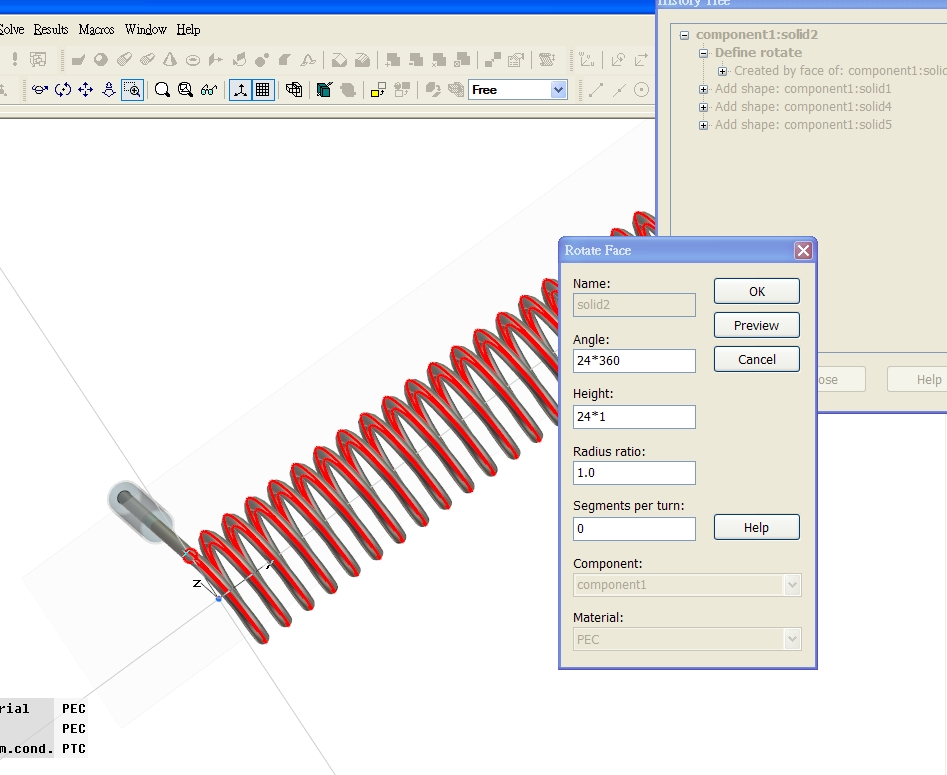The height and width of the screenshot is (775, 947).
Task: Click the object properties pencil icon
Action: [x=516, y=59]
